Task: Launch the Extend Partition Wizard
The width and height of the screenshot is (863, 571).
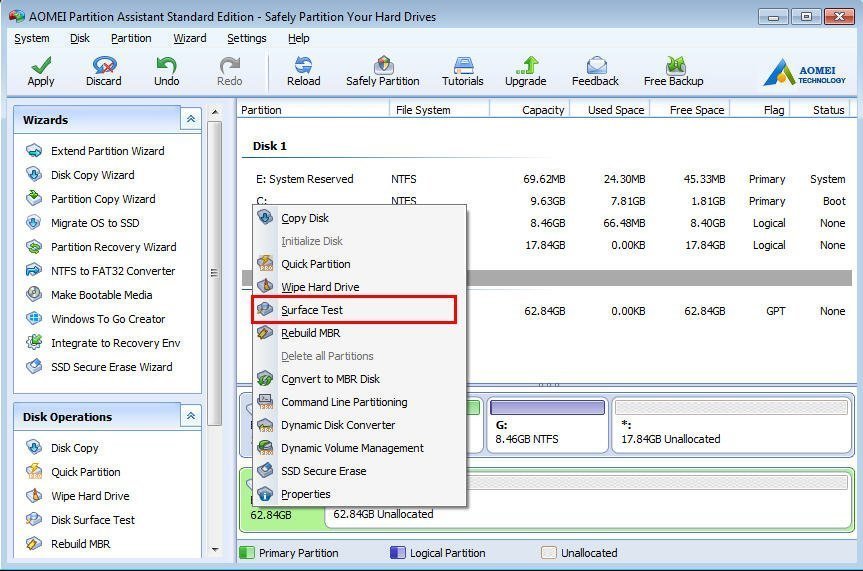Action: (107, 151)
